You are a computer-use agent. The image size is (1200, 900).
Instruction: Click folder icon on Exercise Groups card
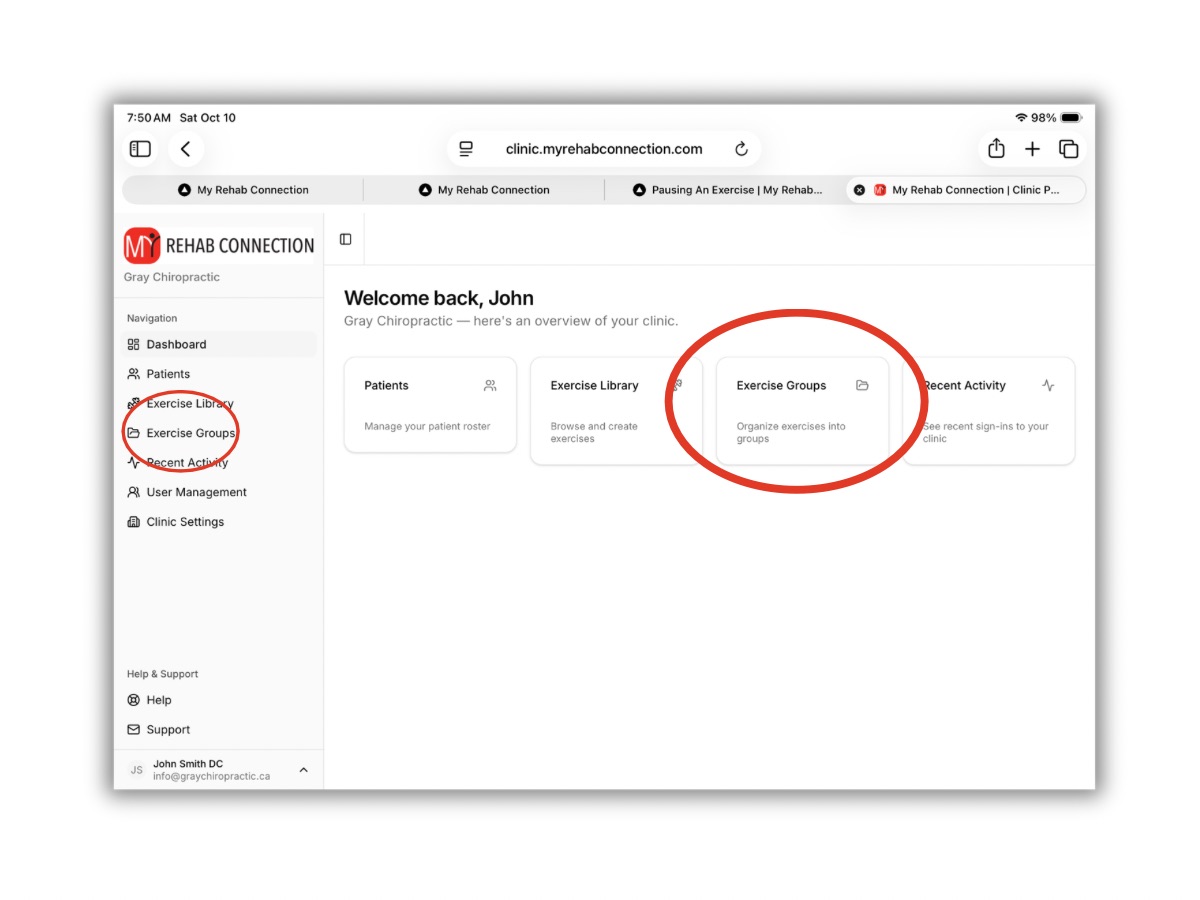point(862,385)
